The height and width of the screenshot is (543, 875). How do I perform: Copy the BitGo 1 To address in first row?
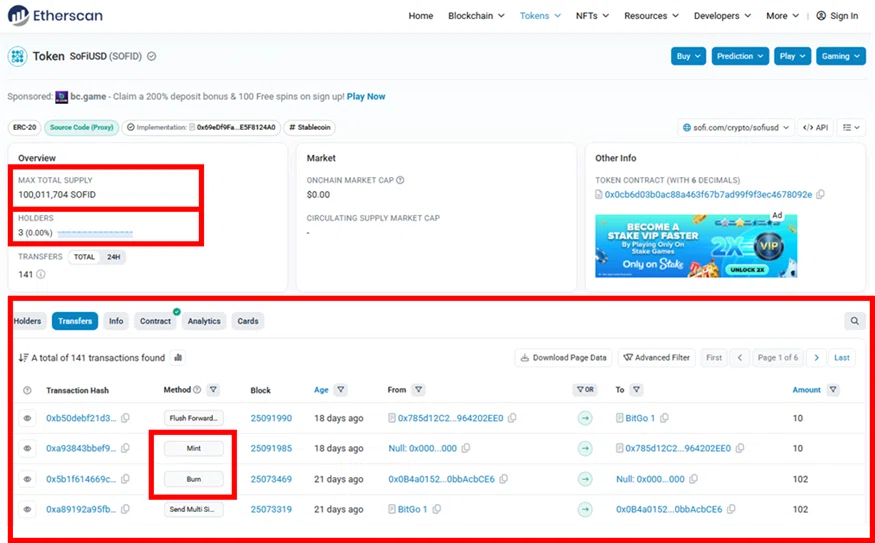[664, 418]
